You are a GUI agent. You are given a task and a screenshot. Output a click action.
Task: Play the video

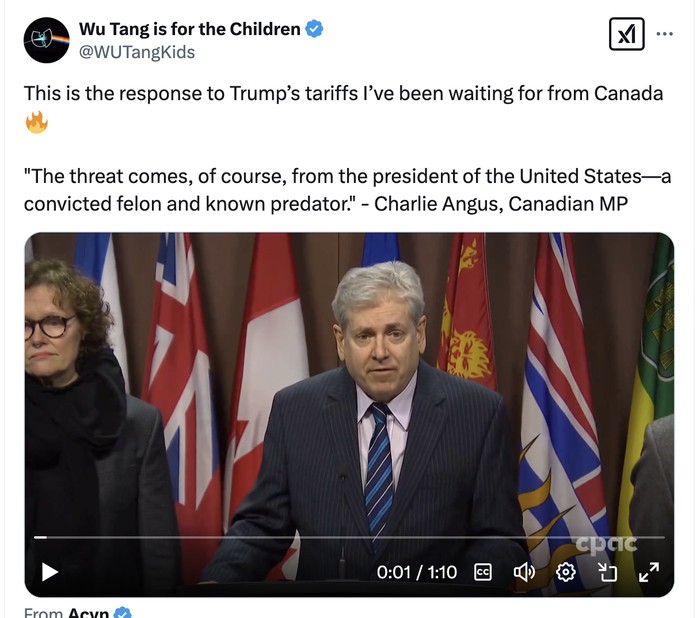point(49,572)
